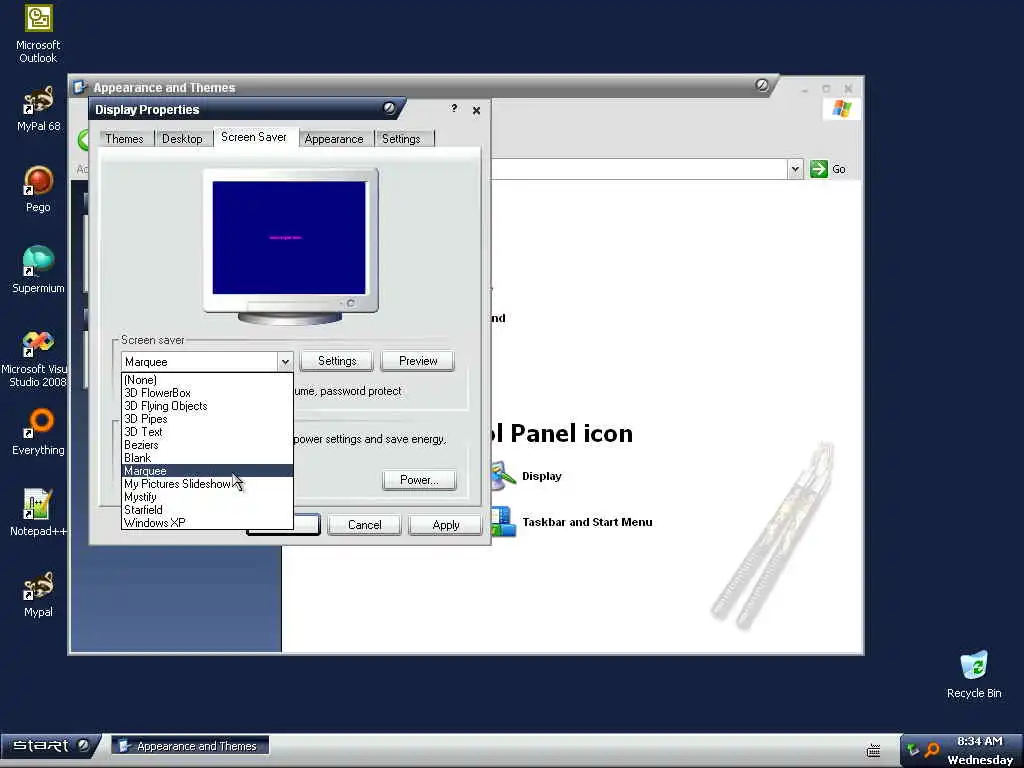The width and height of the screenshot is (1024, 768).
Task: Click the Display Properties help question mark
Action: (454, 108)
